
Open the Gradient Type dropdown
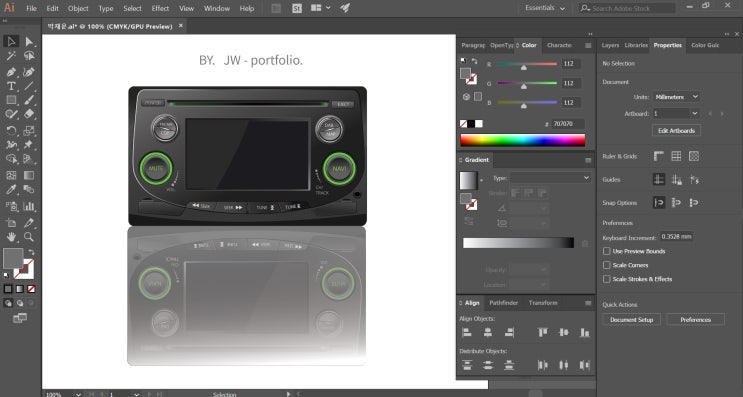tap(550, 178)
